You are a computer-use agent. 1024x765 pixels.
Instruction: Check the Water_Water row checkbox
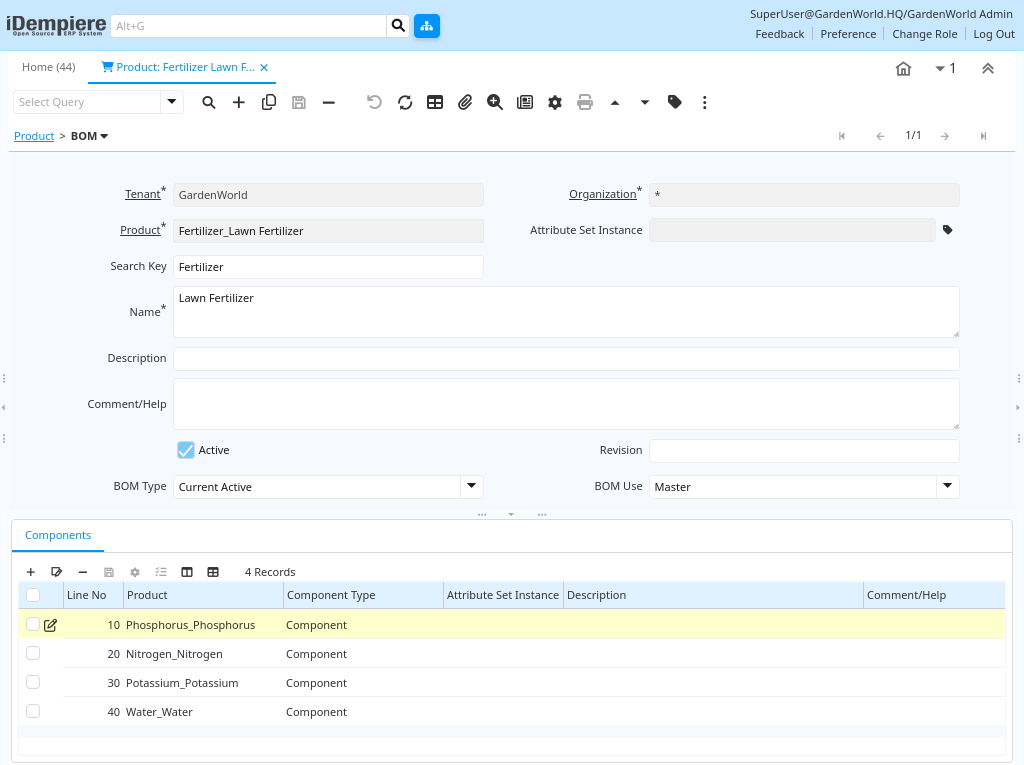tap(33, 711)
